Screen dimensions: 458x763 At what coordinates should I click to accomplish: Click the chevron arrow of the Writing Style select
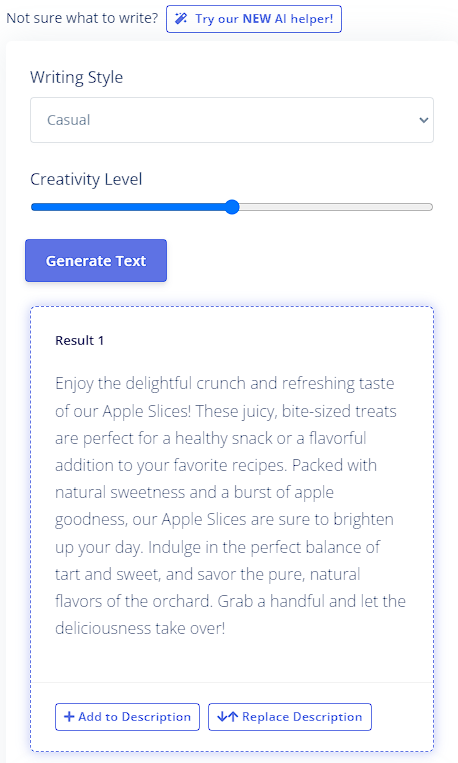pos(423,120)
